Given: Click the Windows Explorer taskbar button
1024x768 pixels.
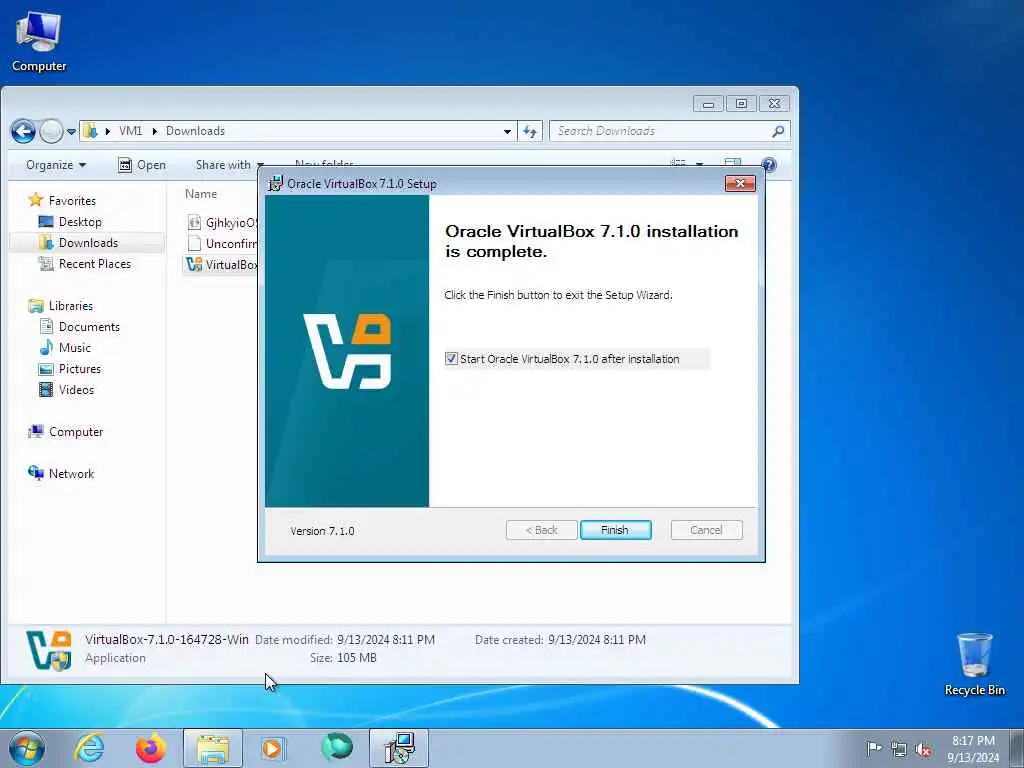Looking at the screenshot, I should point(213,748).
